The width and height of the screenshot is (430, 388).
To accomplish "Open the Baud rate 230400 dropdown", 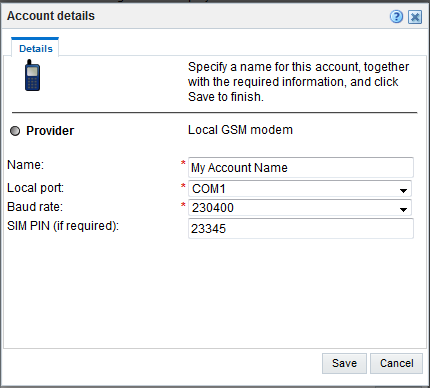I will point(300,208).
